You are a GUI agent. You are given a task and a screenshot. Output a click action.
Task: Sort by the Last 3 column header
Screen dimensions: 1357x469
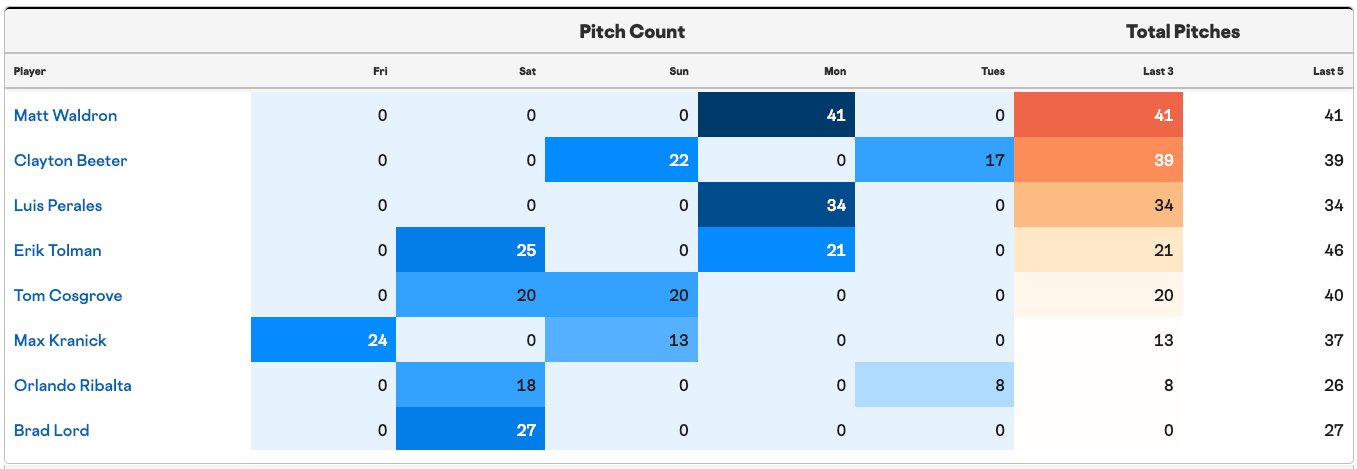1159,72
